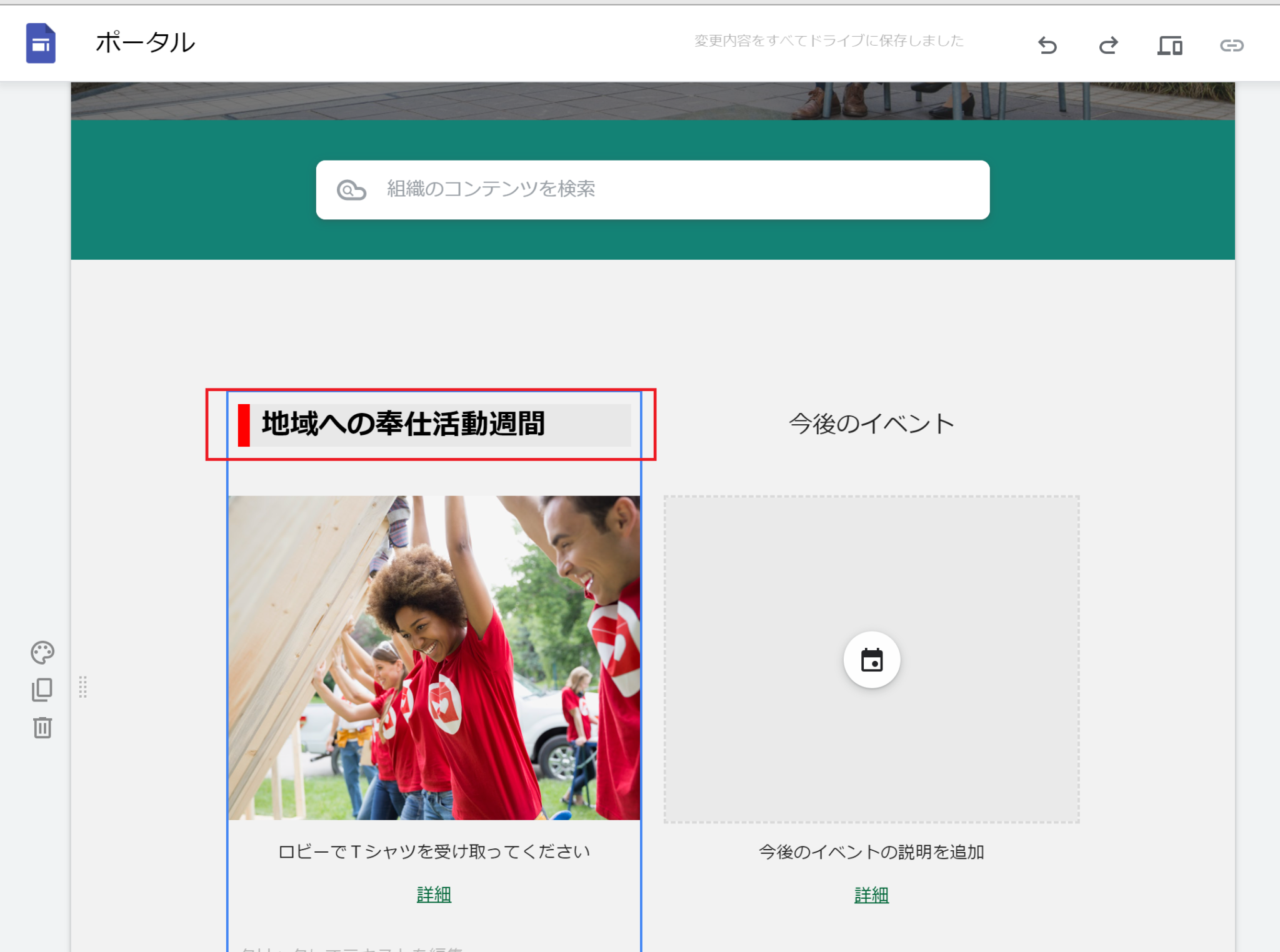
Task: Select the ロビーでＴシャツを受け取ってください text
Action: (434, 850)
